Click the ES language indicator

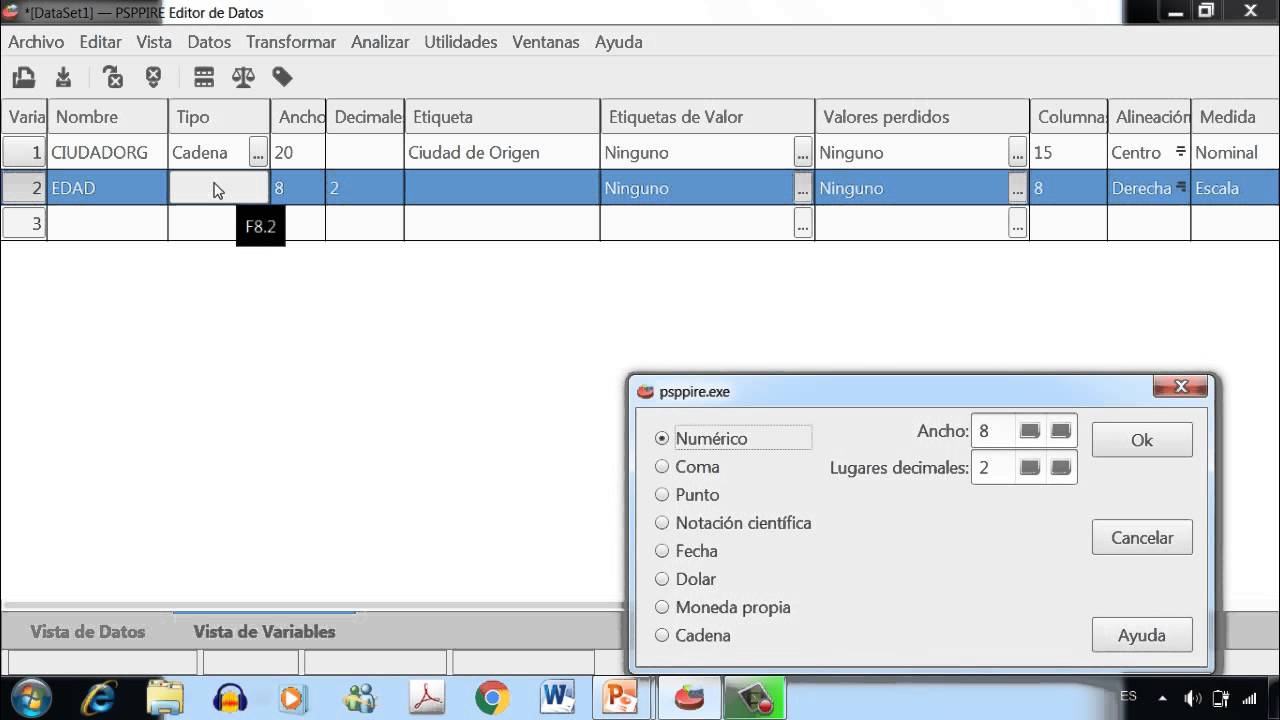tap(1128, 696)
